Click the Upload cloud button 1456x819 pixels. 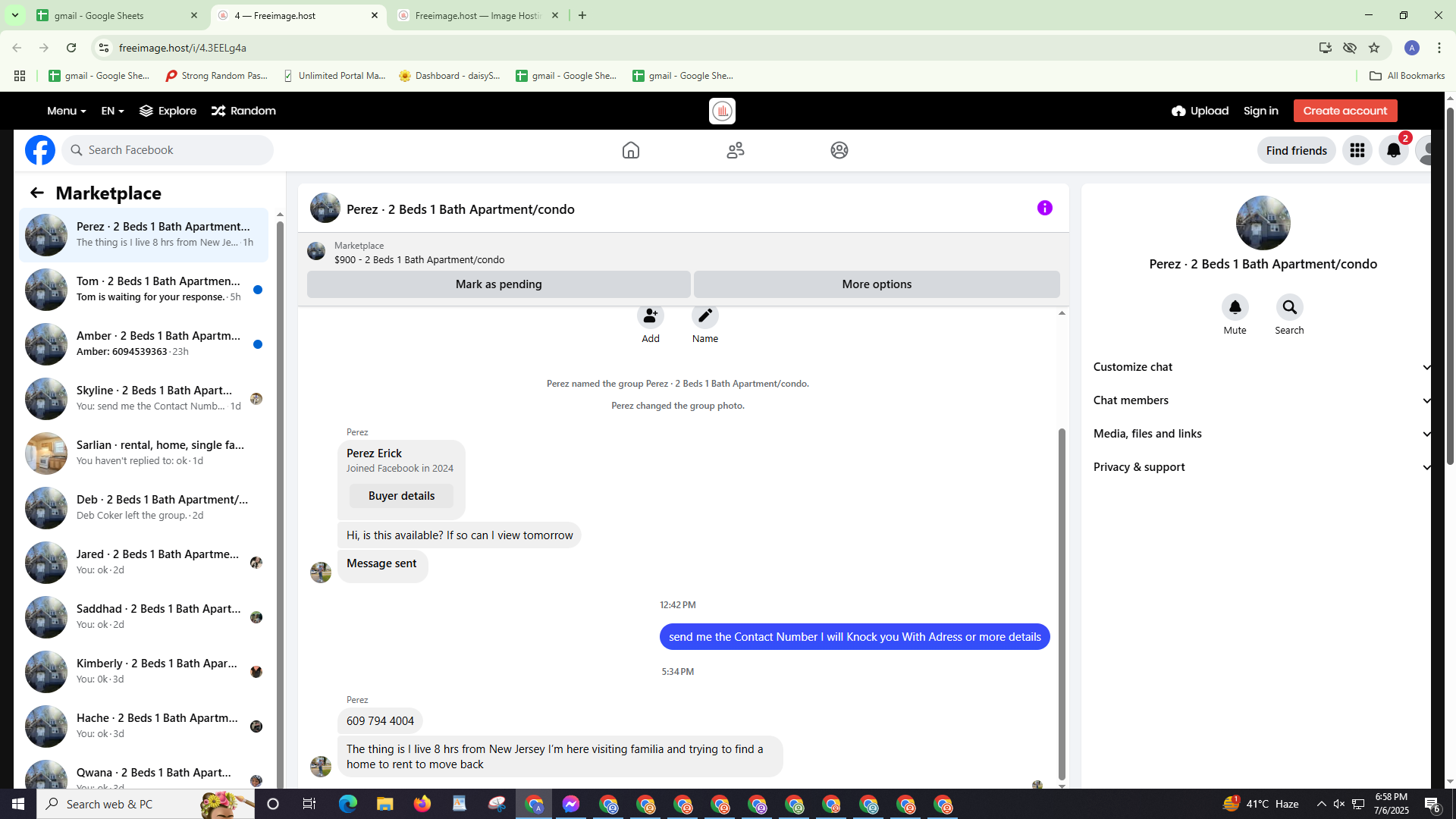1200,111
